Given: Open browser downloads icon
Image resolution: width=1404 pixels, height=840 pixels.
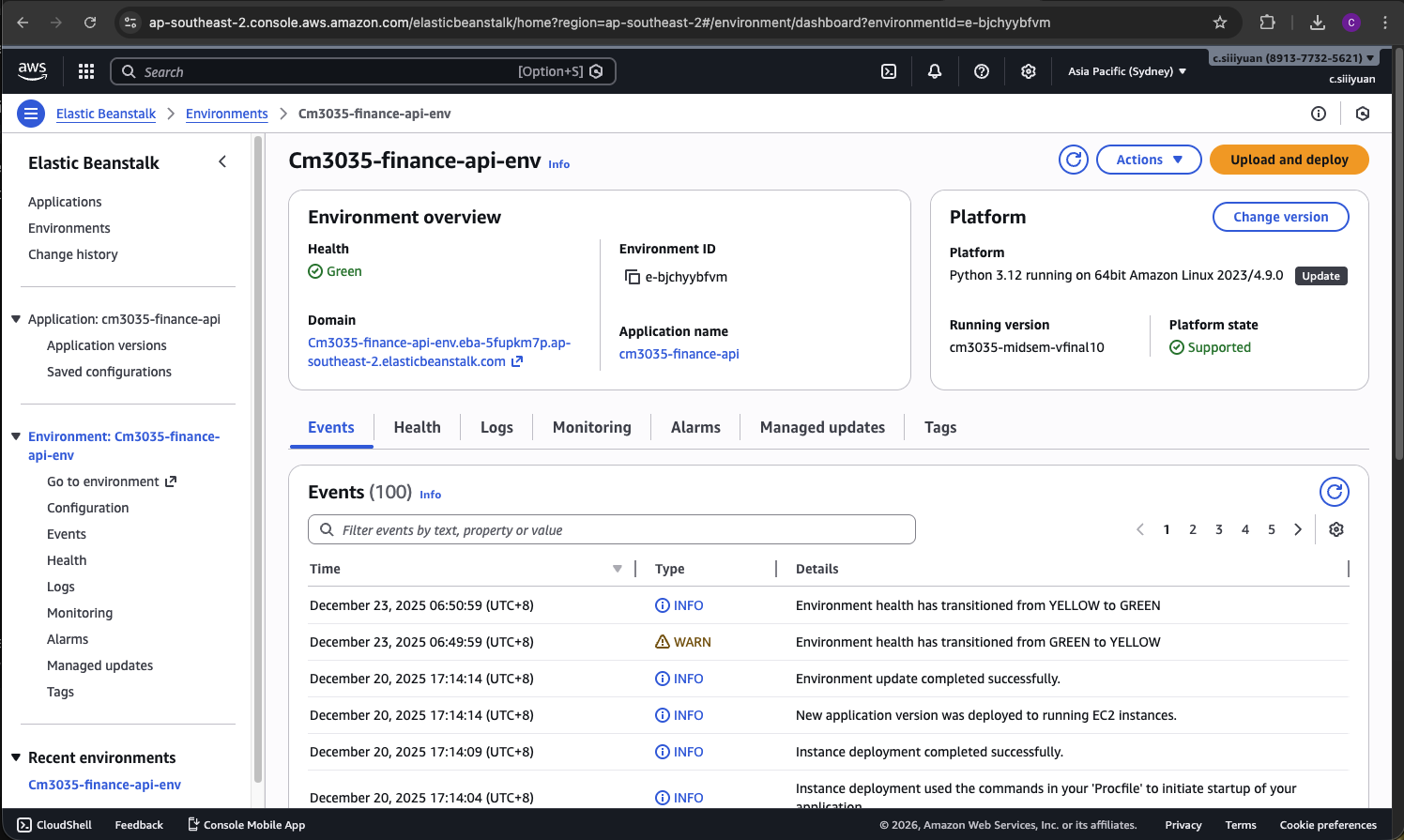Looking at the screenshot, I should (1318, 23).
